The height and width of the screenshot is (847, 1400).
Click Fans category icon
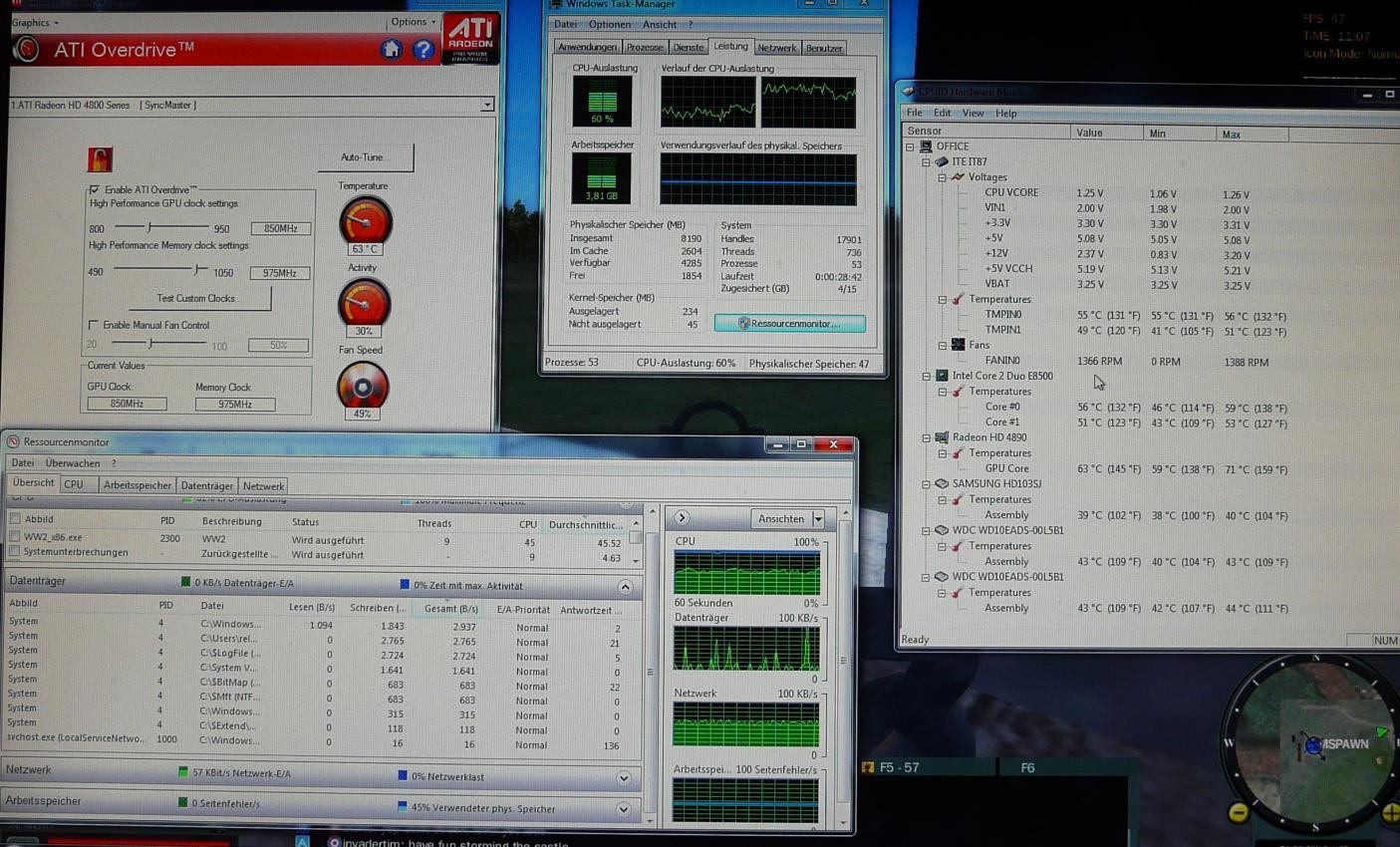(958, 345)
